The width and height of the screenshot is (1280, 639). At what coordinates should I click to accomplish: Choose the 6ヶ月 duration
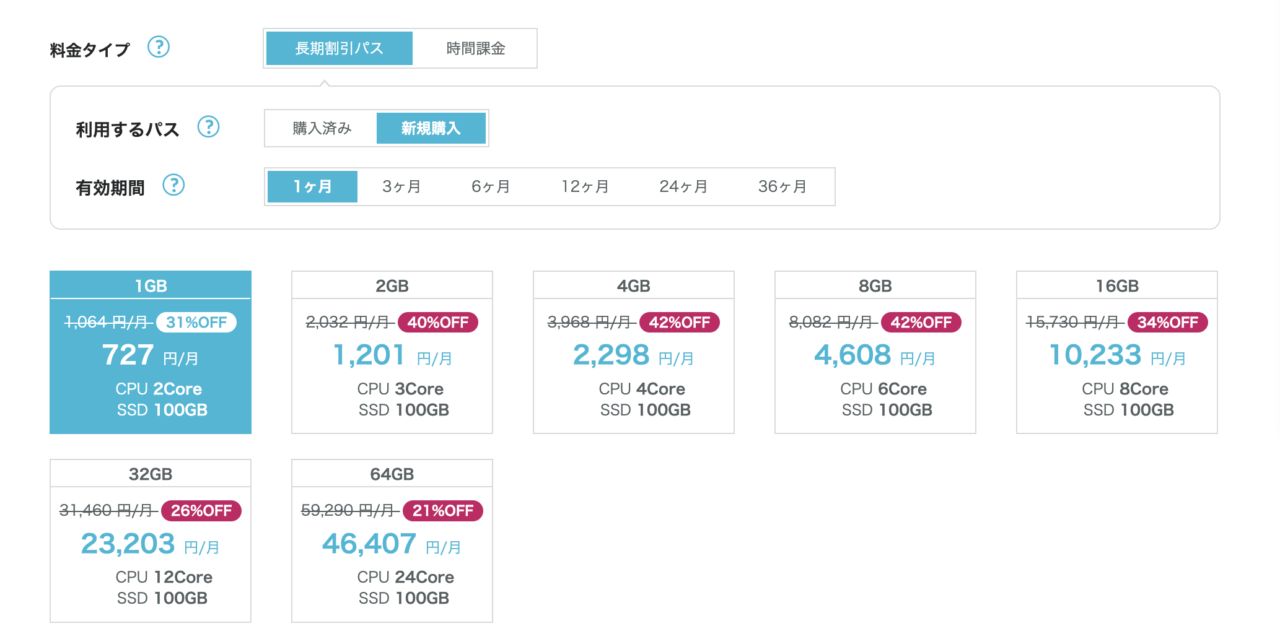point(492,186)
